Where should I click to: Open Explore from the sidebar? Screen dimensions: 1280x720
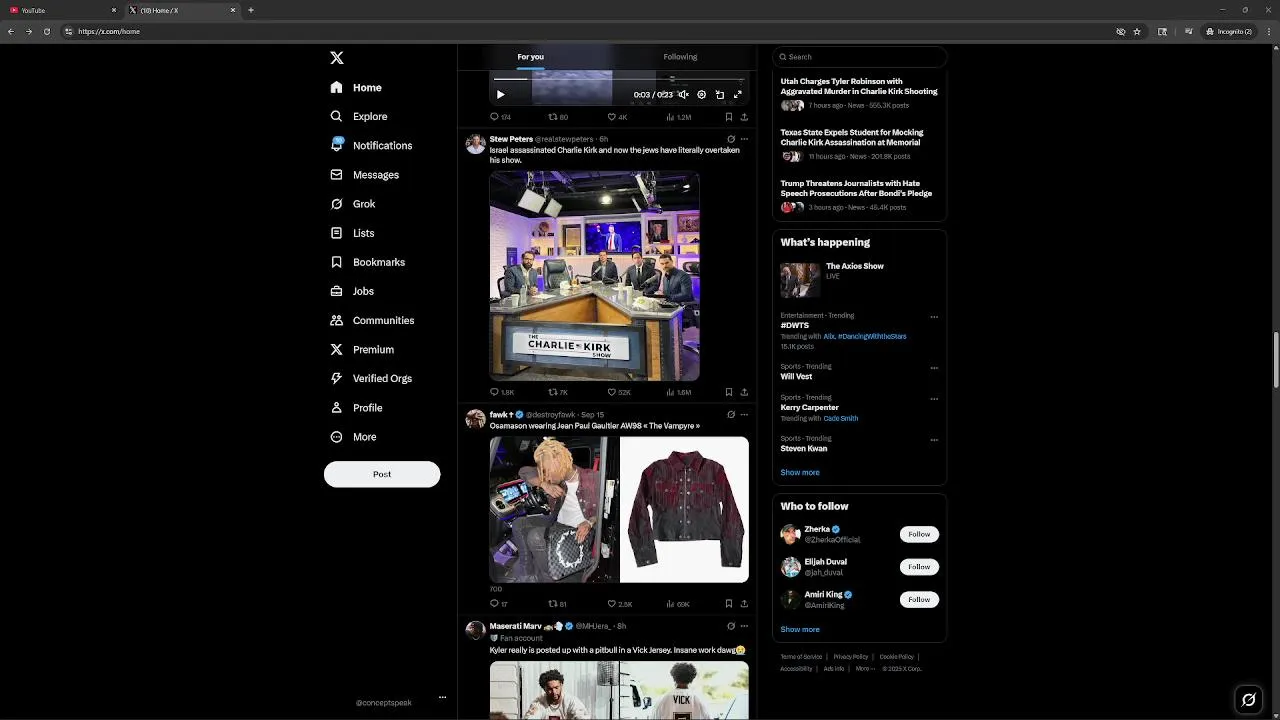point(359,116)
